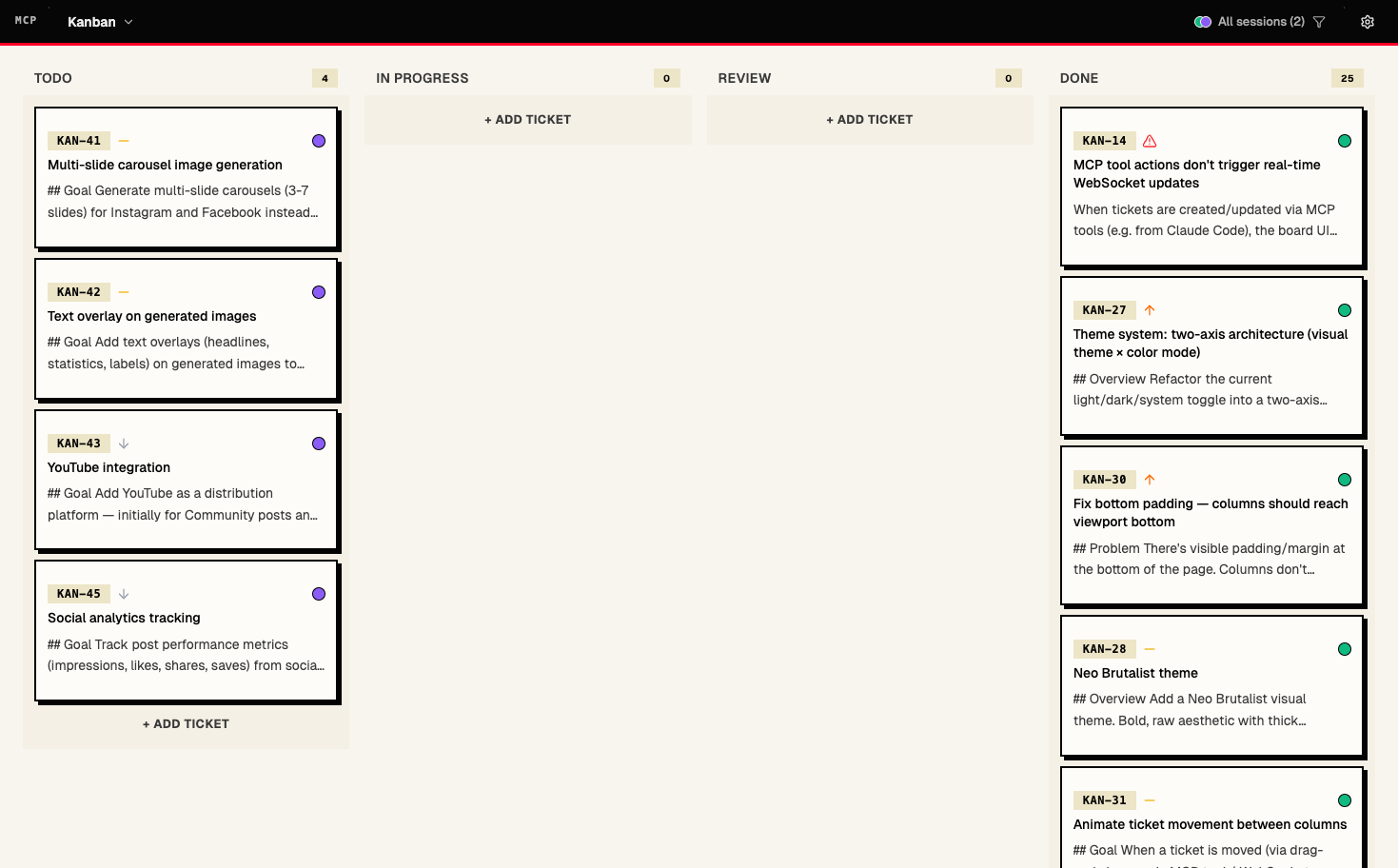Click the purple session dot on KAN-45
The image size is (1398, 868).
click(x=319, y=594)
